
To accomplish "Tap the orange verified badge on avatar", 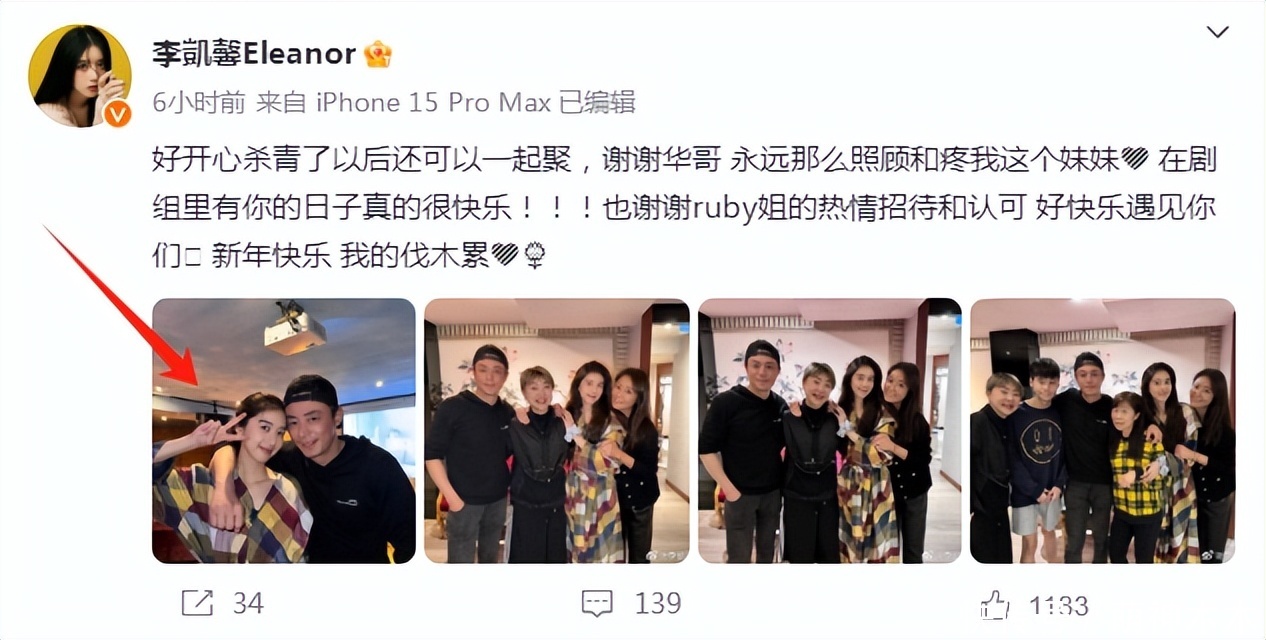I will [x=117, y=113].
